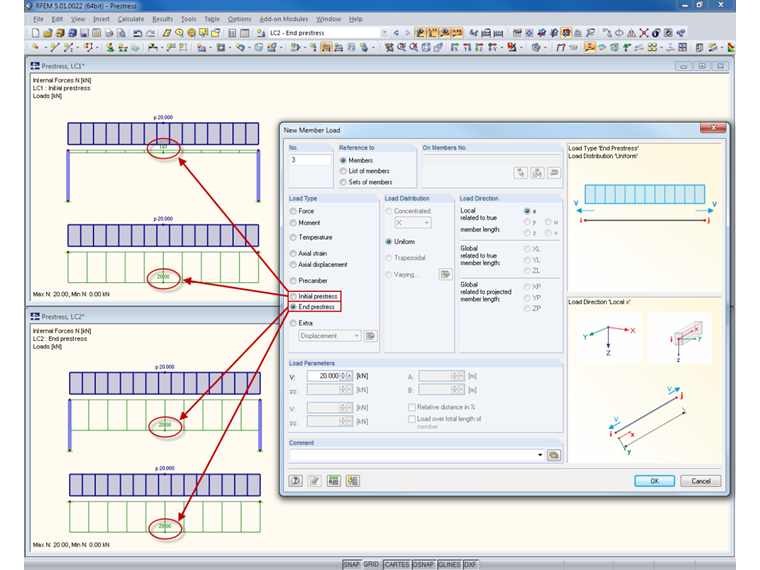Click the load No. input field
This screenshot has height=570, width=760.
310,160
